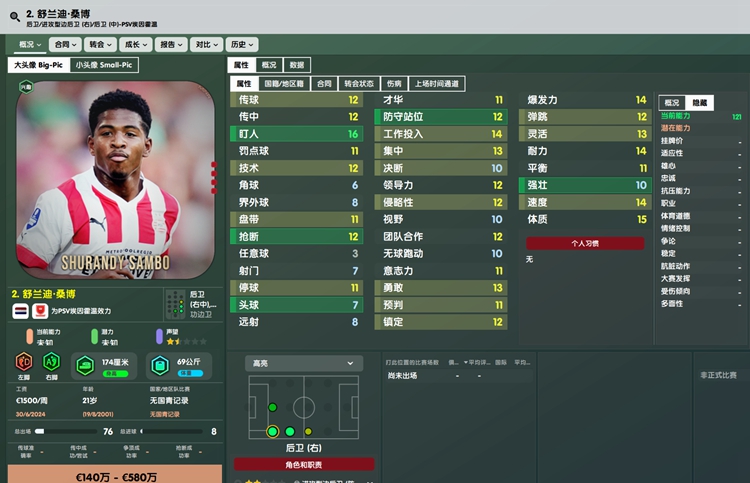Switch to the 伤病 tab
Screen dimensions: 750x483
coord(394,84)
